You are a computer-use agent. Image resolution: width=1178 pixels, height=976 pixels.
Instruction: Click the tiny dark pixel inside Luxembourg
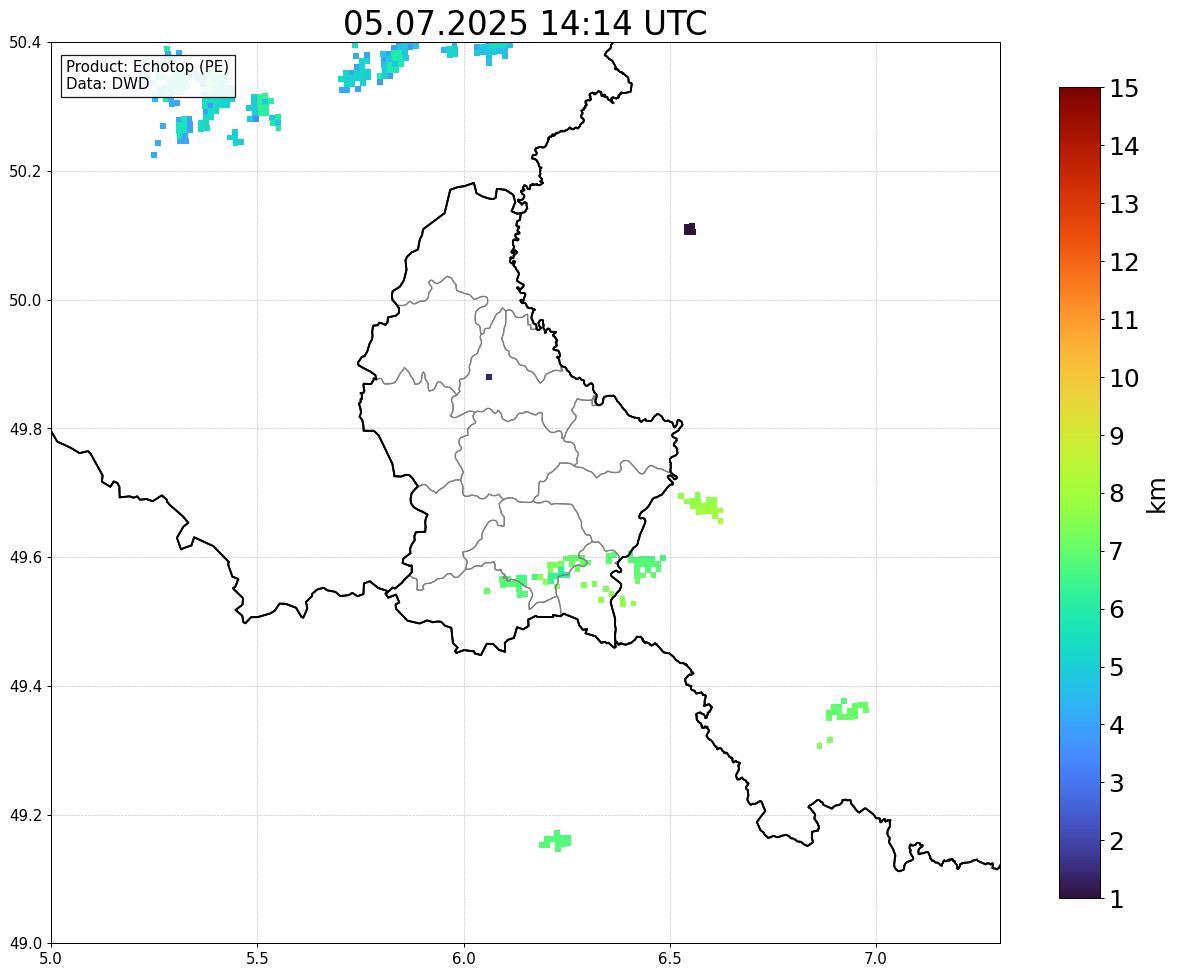tap(489, 377)
